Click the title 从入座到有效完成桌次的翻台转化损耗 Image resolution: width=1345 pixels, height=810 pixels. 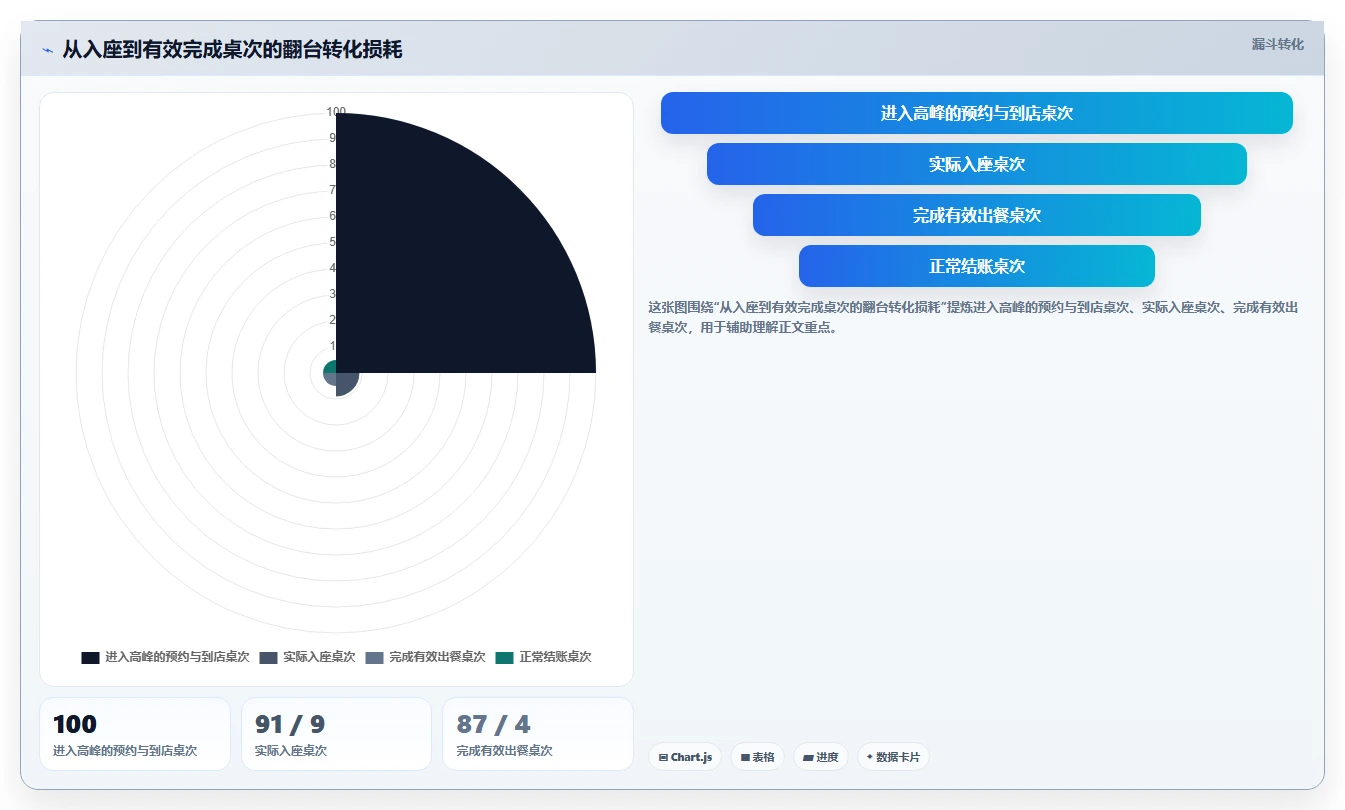[232, 49]
